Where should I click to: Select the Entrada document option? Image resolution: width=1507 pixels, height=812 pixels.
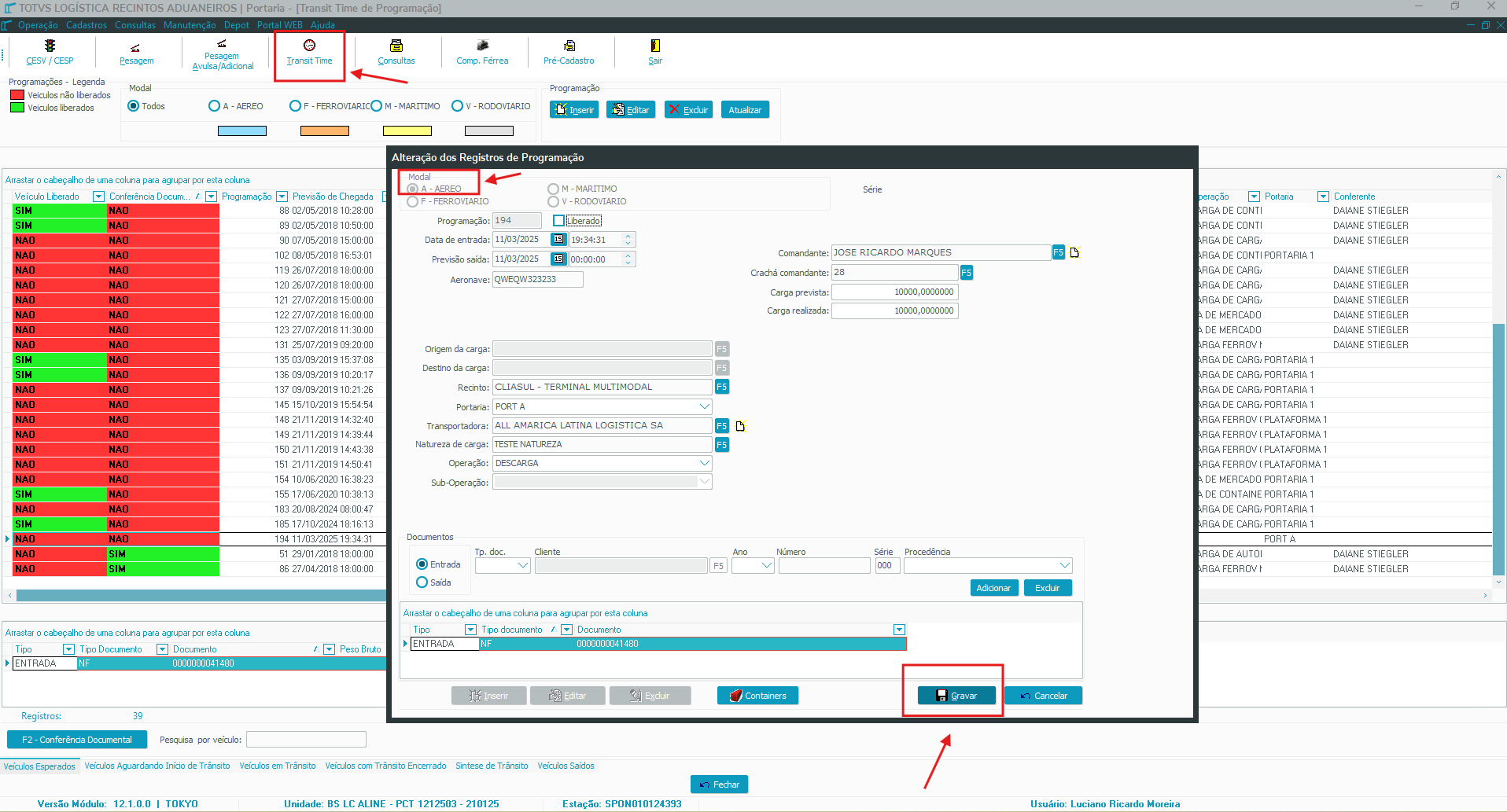422,564
